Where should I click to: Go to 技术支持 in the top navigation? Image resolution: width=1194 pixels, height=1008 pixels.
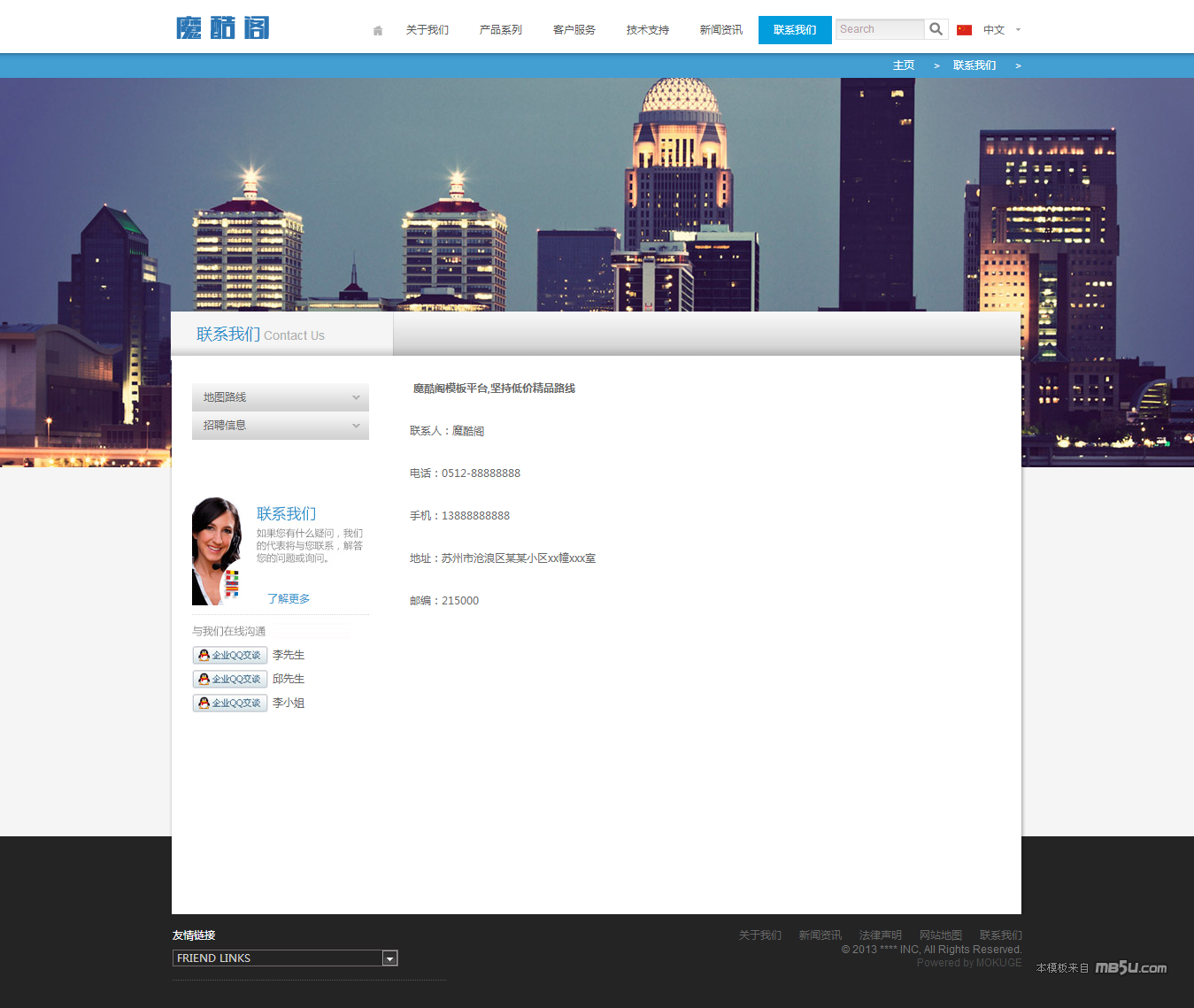tap(648, 30)
